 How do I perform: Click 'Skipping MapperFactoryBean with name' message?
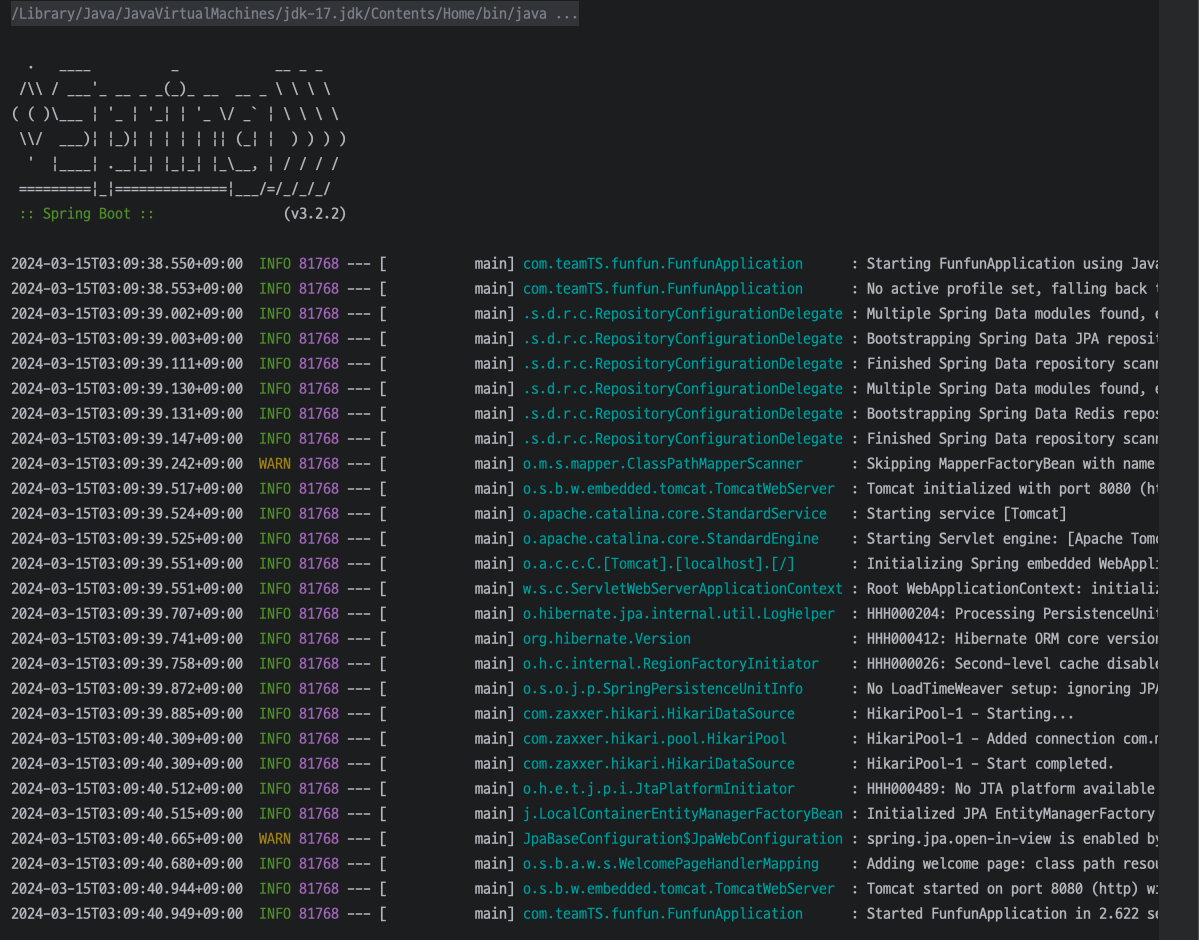coord(1010,464)
